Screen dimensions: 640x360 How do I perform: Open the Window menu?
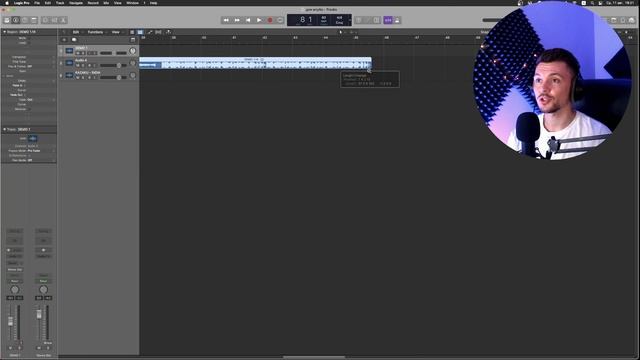click(132, 3)
